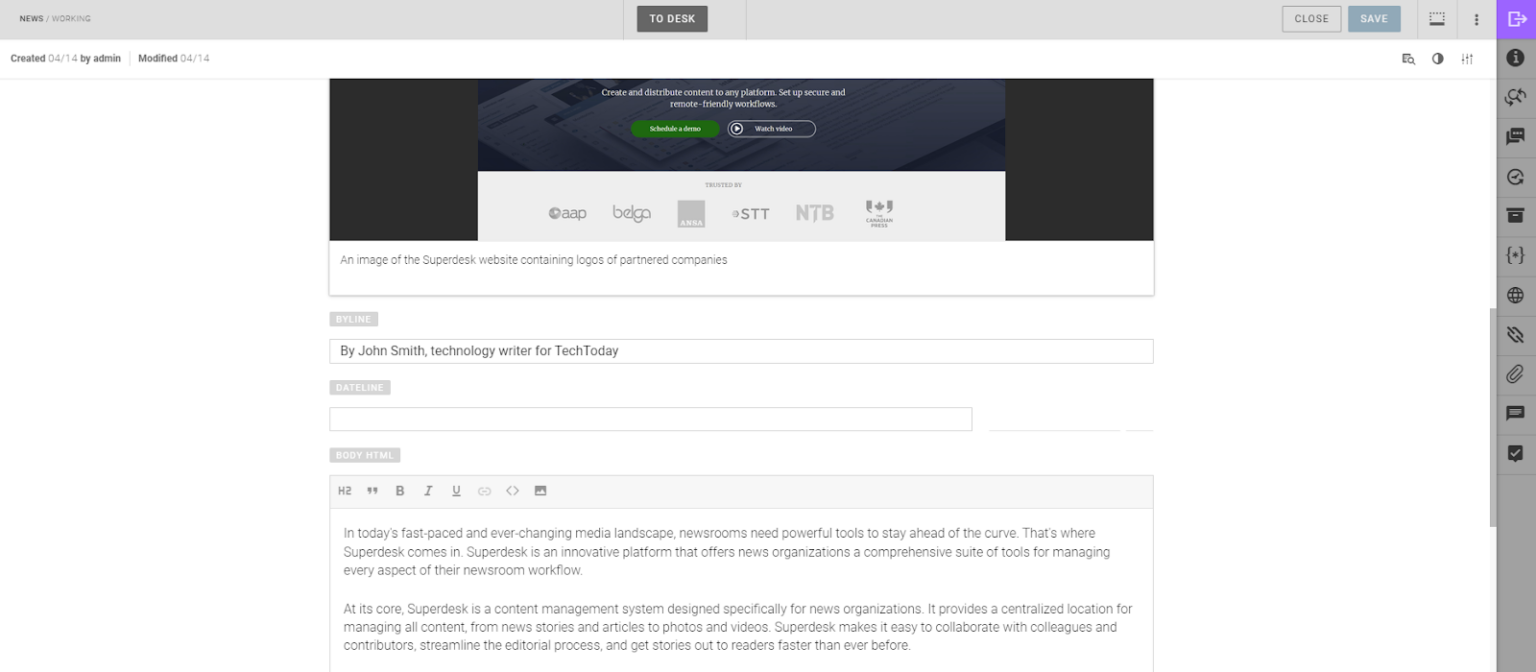The image size is (1536, 672).
Task: Click the empty Dateline input field
Action: click(650, 419)
